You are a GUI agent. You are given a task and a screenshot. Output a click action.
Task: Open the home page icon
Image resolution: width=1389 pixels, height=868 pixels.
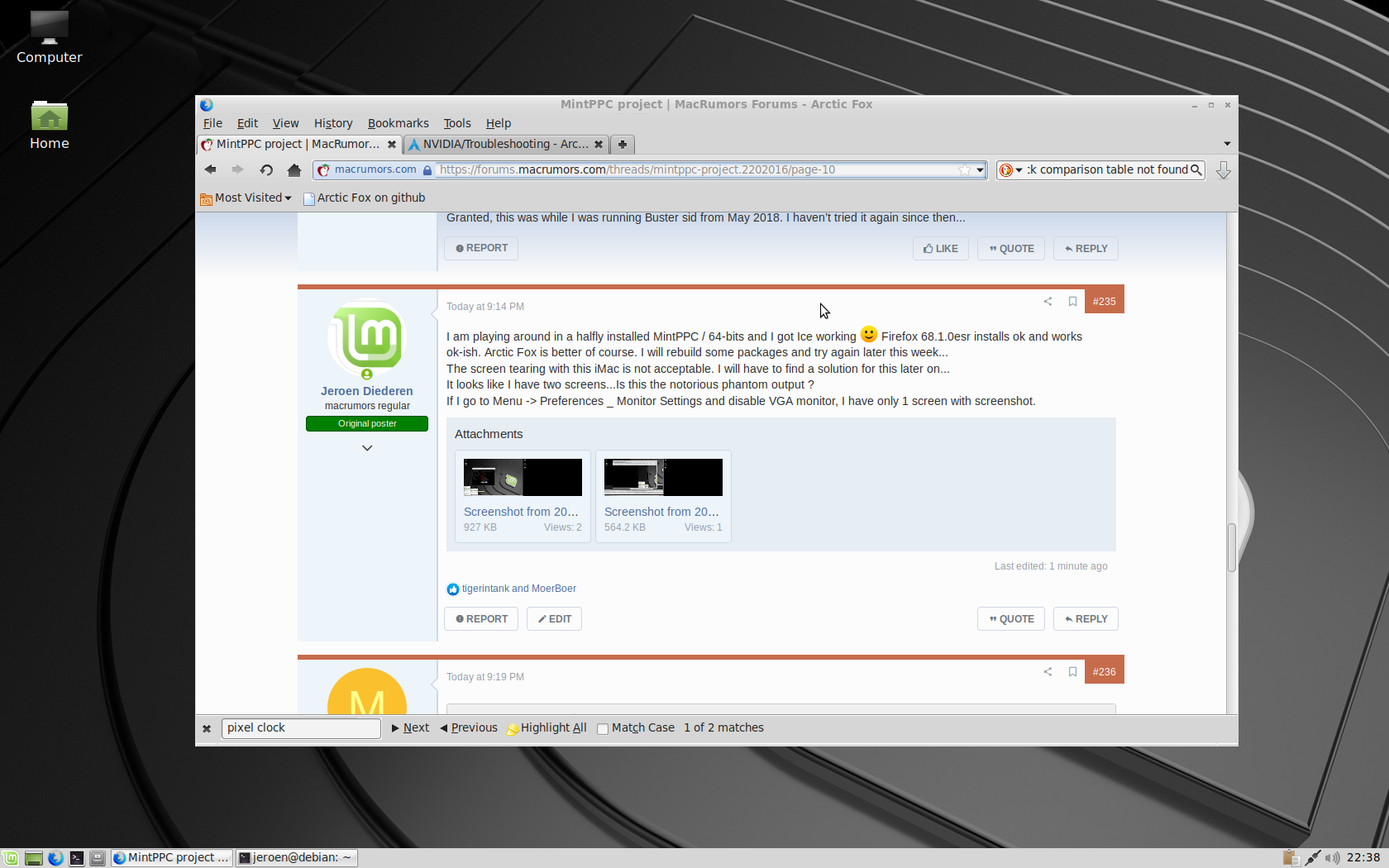[294, 169]
